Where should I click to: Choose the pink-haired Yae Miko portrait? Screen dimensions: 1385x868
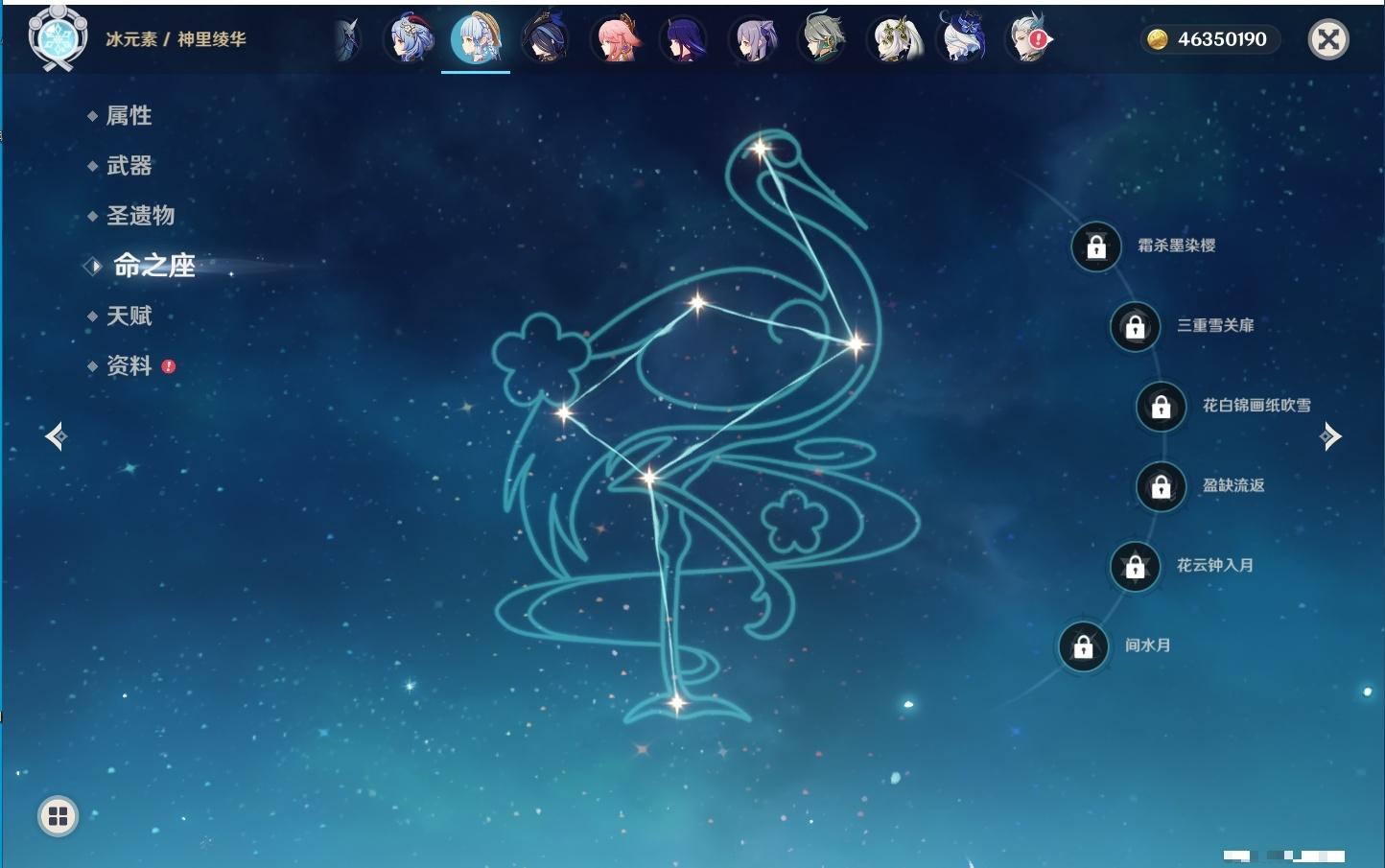615,39
